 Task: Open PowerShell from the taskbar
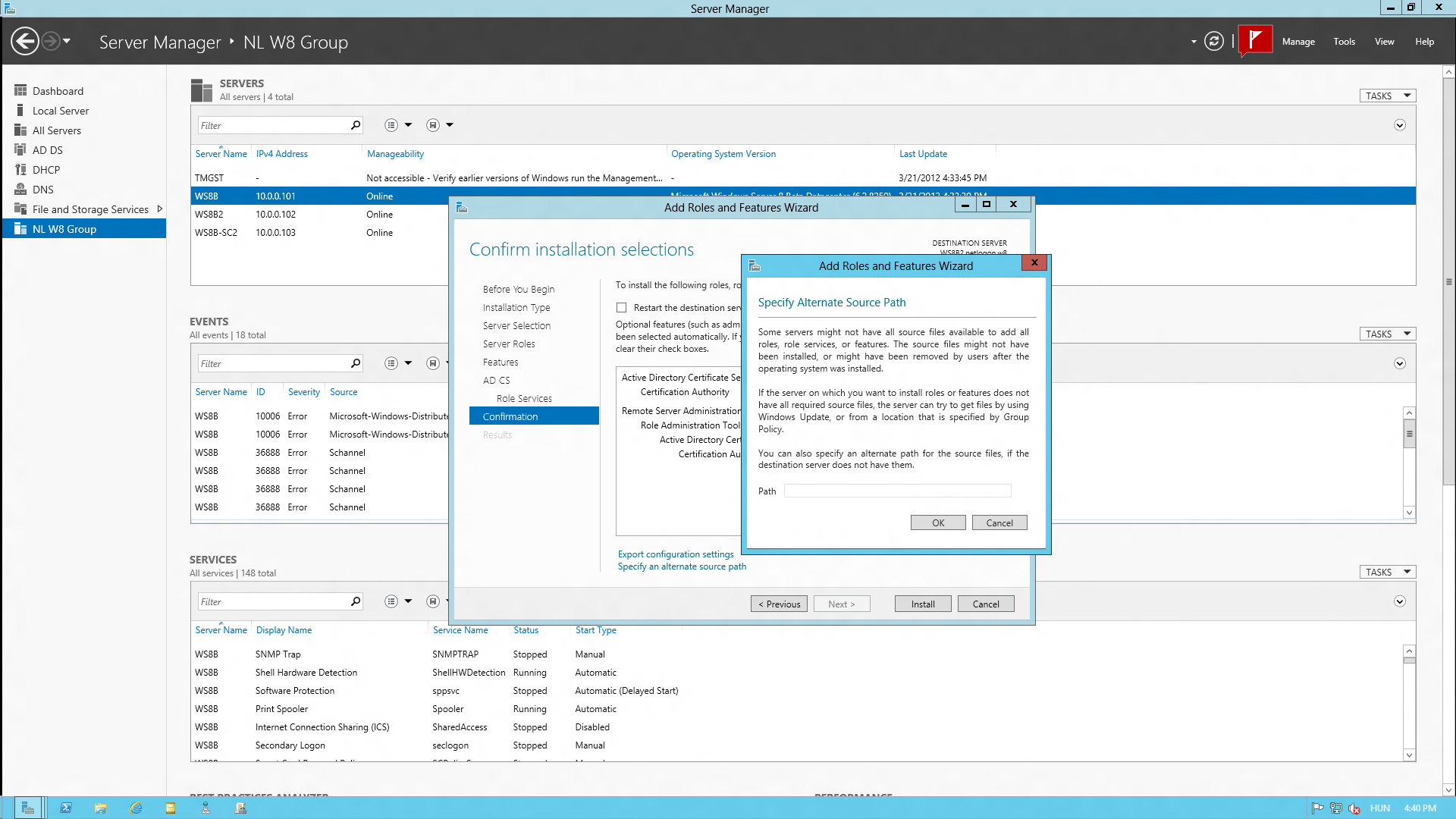pos(66,808)
